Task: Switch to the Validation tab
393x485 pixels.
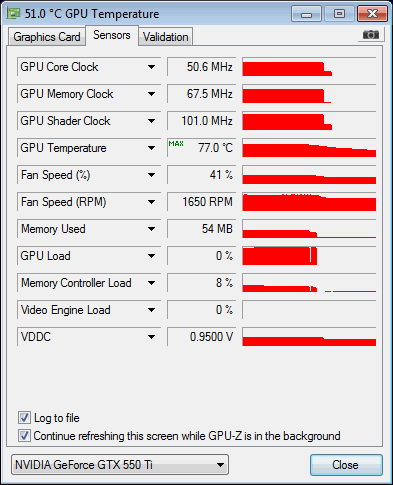Action: (x=166, y=37)
